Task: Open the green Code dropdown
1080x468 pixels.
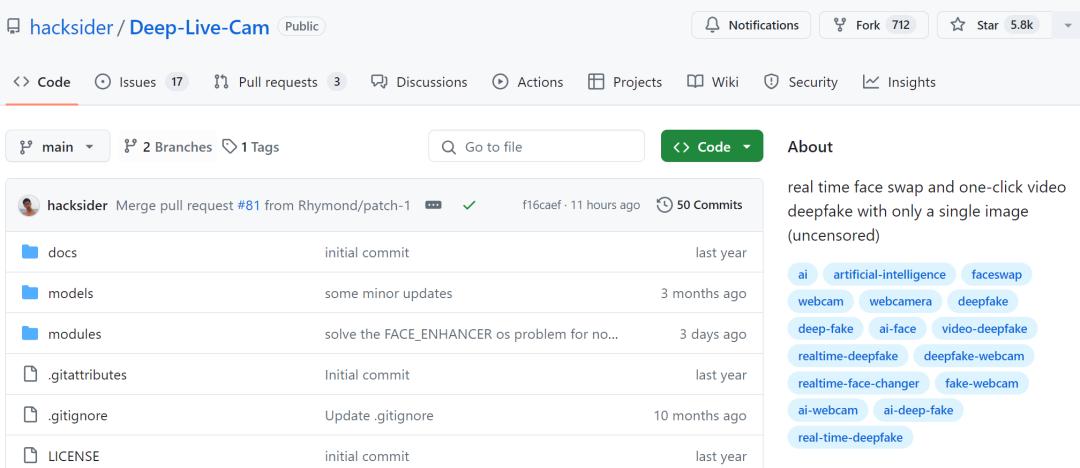Action: (x=711, y=147)
